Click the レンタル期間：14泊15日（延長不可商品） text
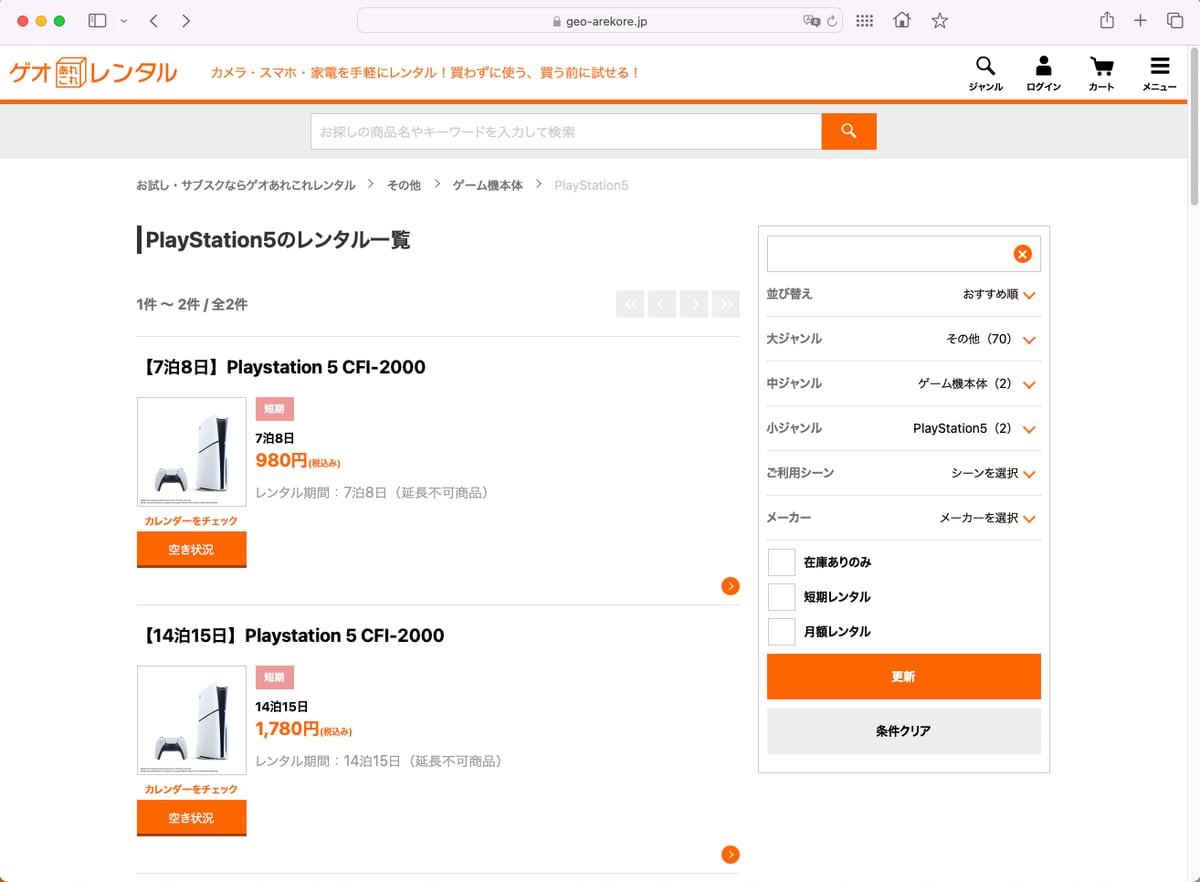This screenshot has width=1200, height=882. click(379, 760)
